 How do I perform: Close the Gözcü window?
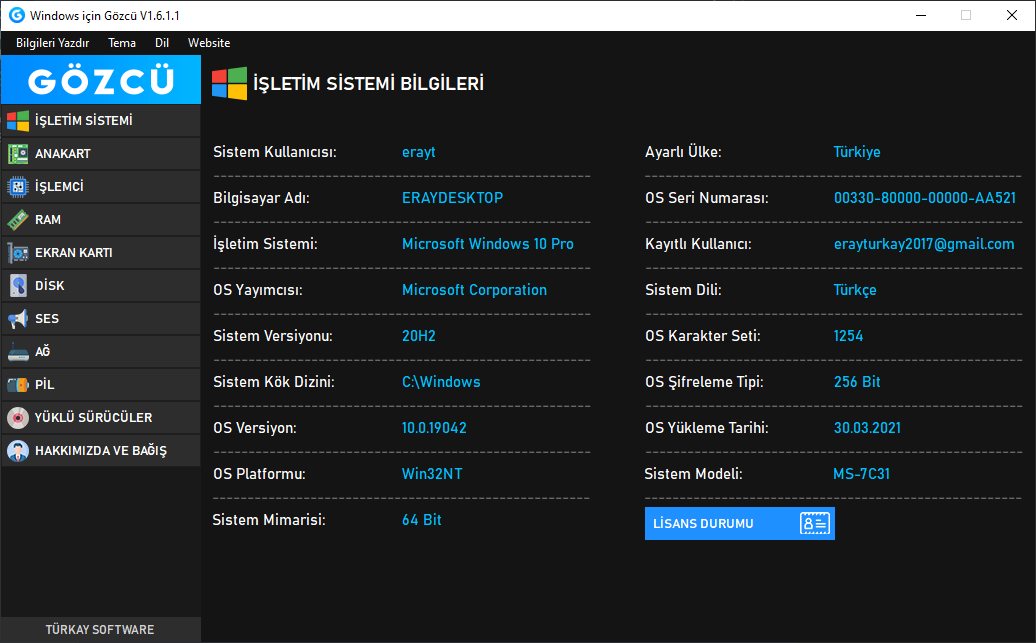point(1012,15)
